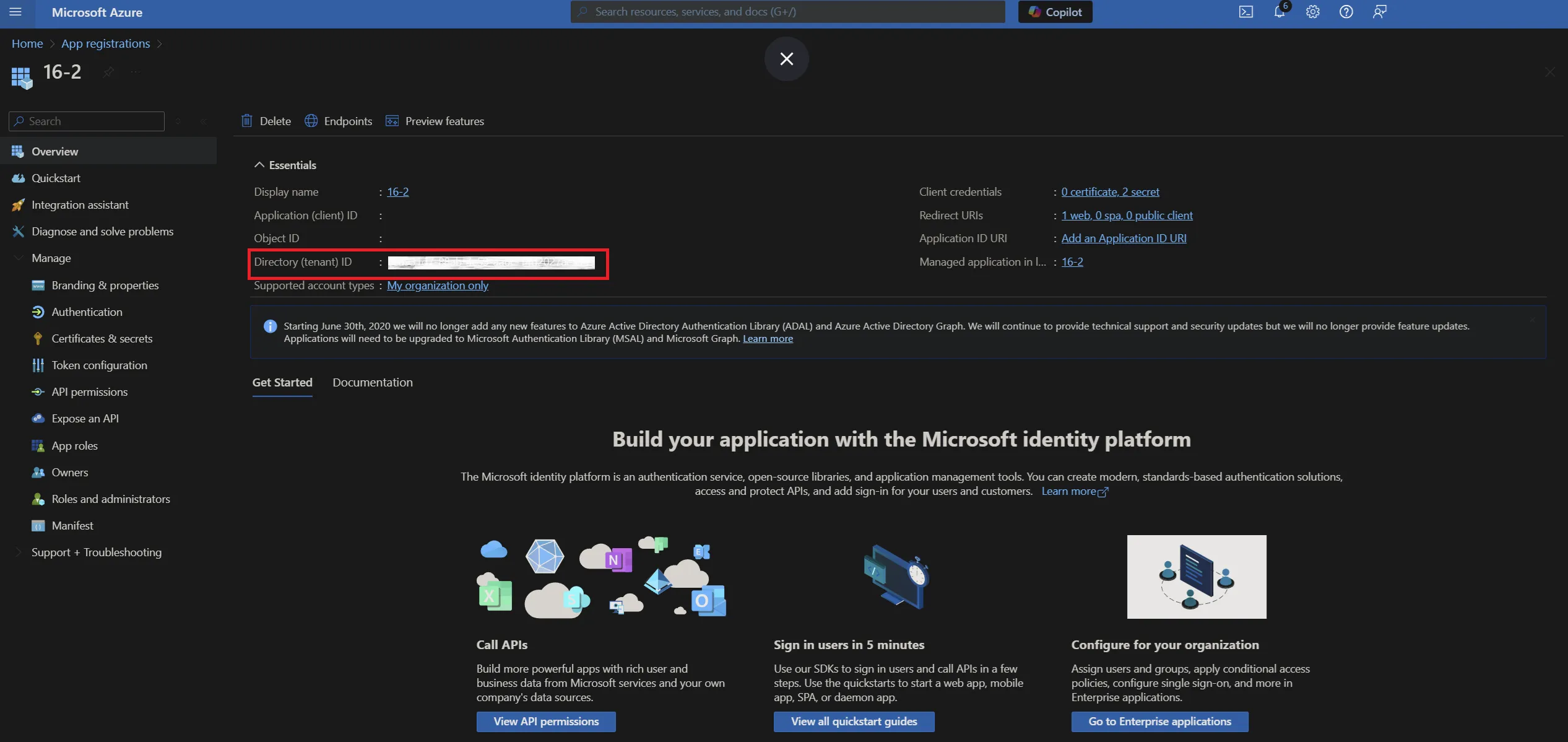Viewport: 1568px width, 742px height.
Task: Open Managed application 16-2 link
Action: click(x=1072, y=261)
